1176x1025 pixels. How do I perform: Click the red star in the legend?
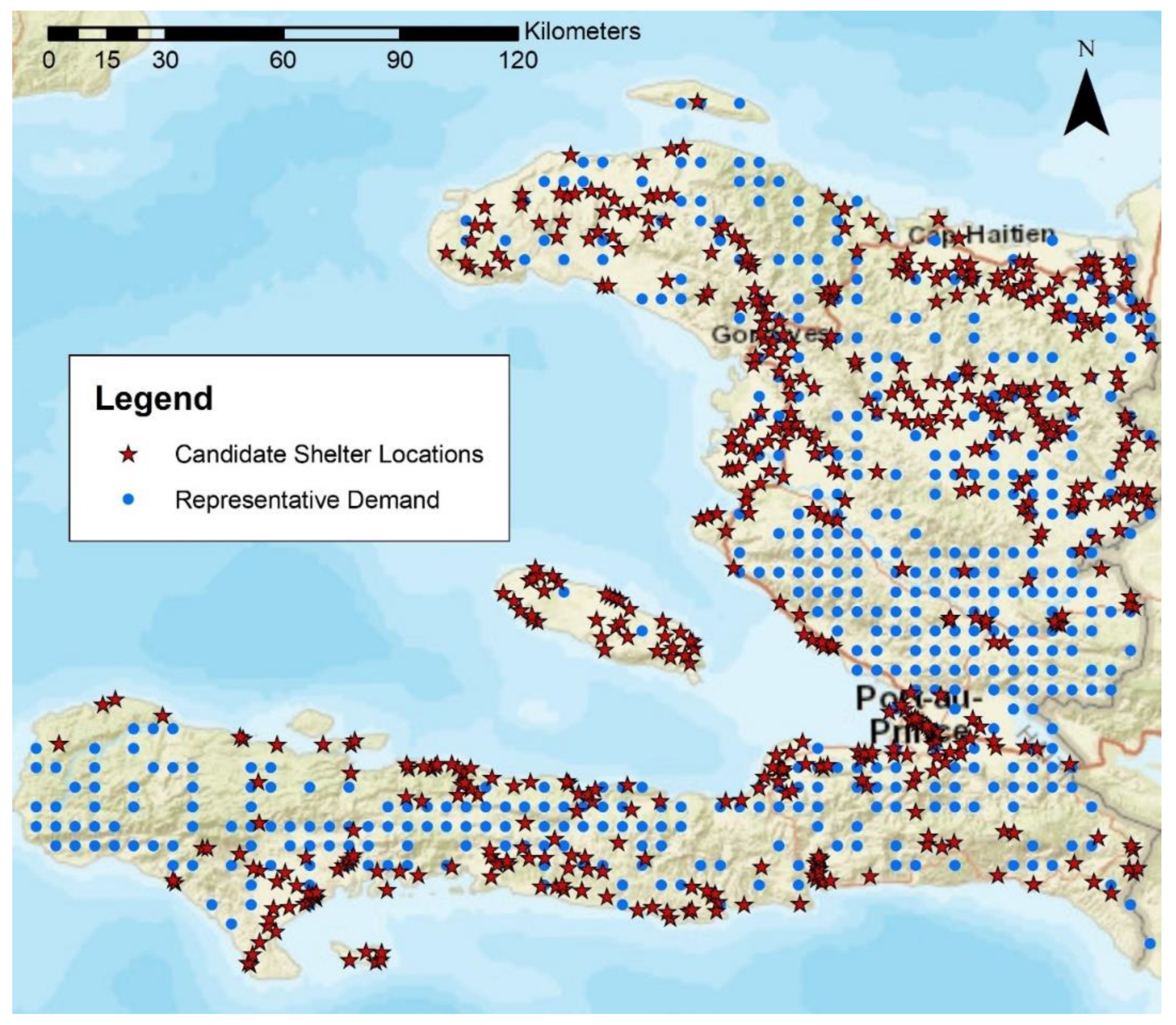point(129,455)
